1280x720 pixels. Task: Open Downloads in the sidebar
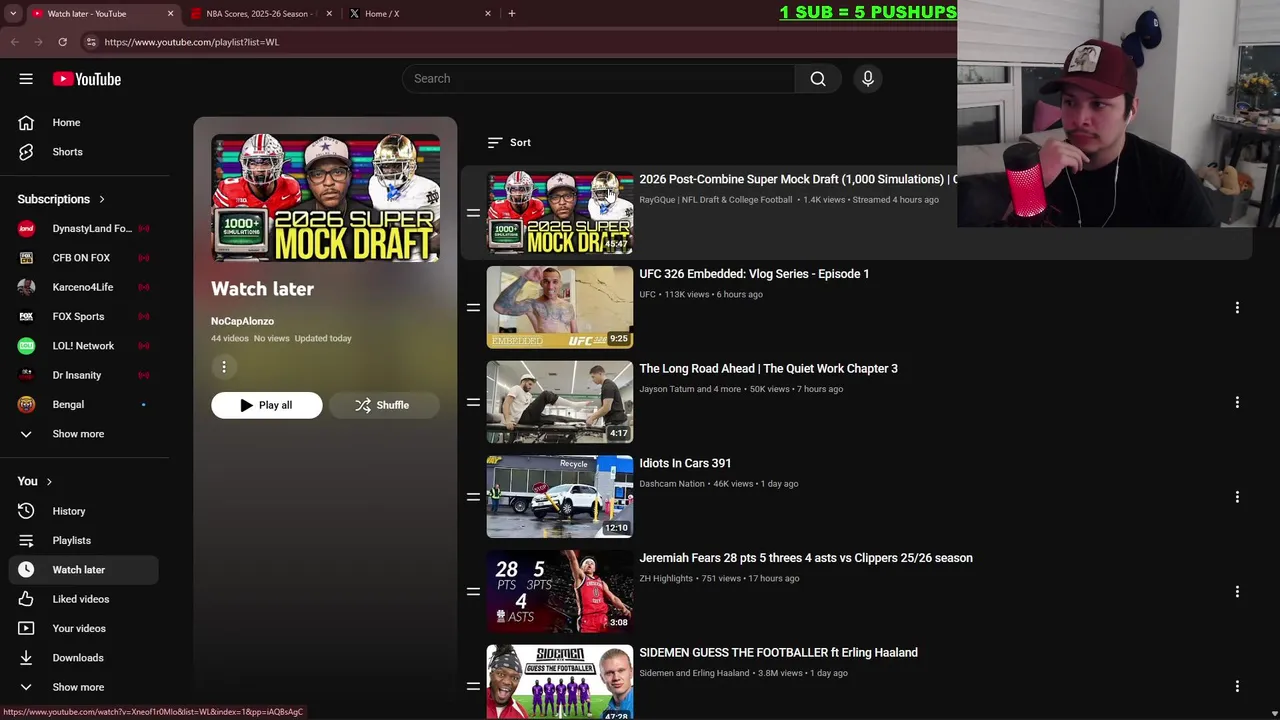click(x=84, y=658)
